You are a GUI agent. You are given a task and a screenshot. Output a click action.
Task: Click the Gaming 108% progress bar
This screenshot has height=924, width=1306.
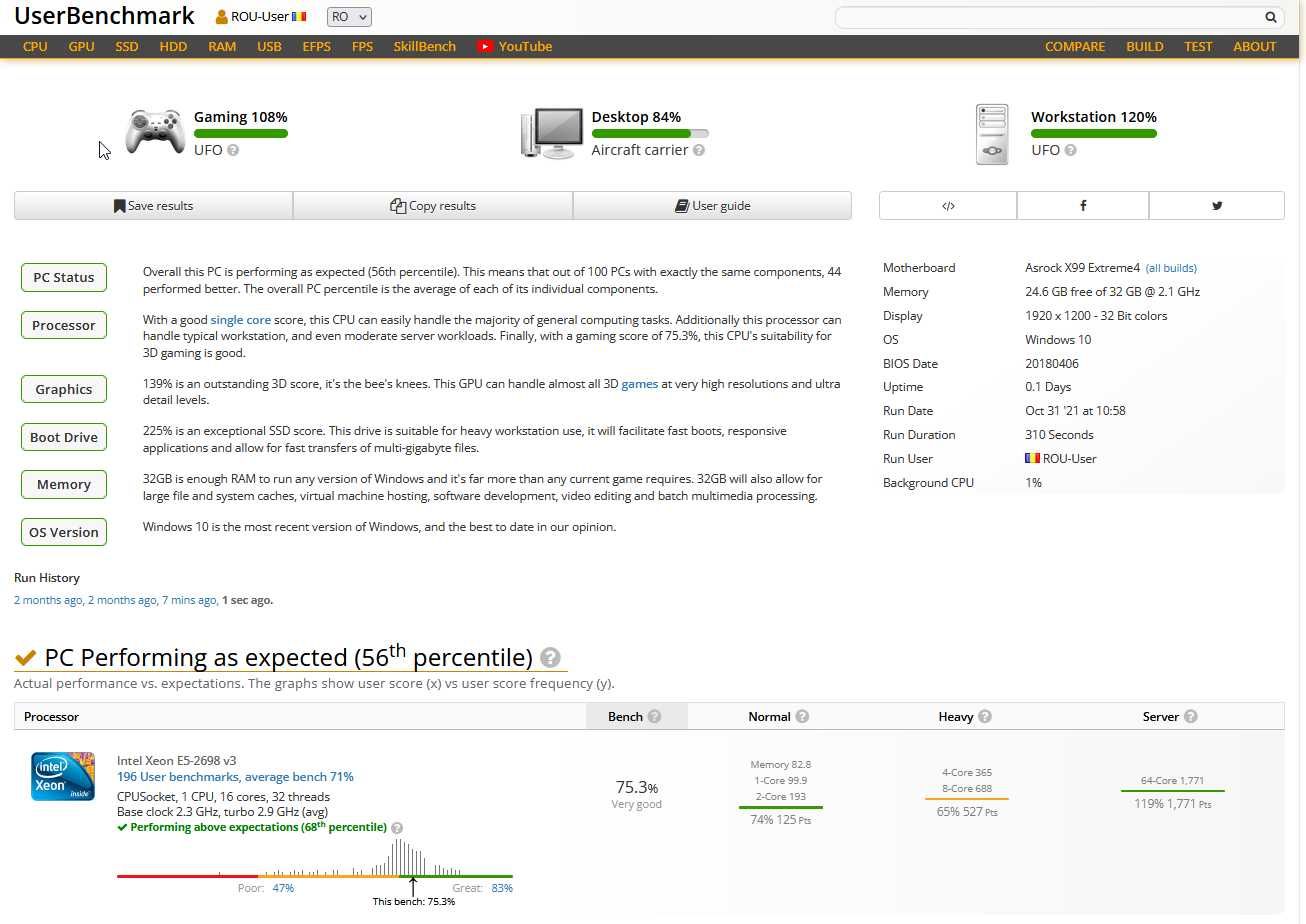tap(241, 133)
